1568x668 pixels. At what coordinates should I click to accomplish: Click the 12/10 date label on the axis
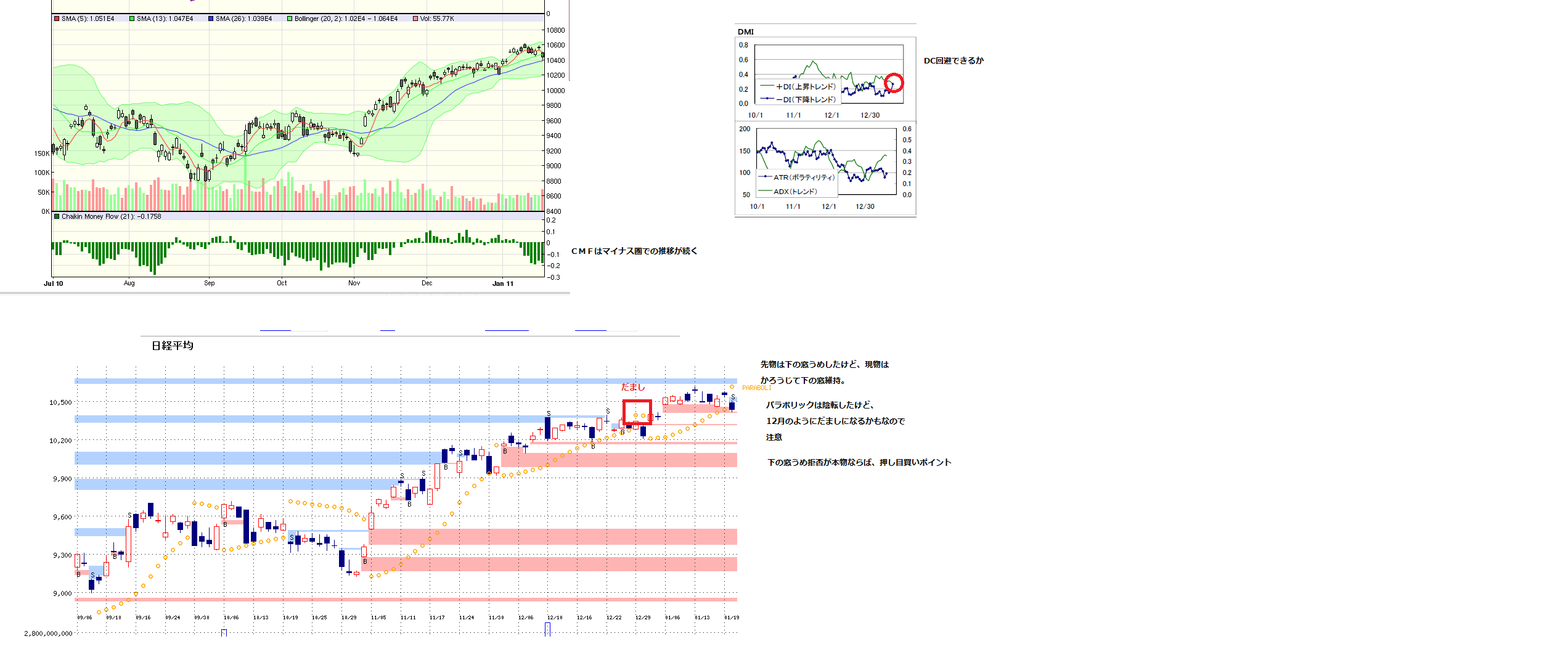click(x=555, y=617)
